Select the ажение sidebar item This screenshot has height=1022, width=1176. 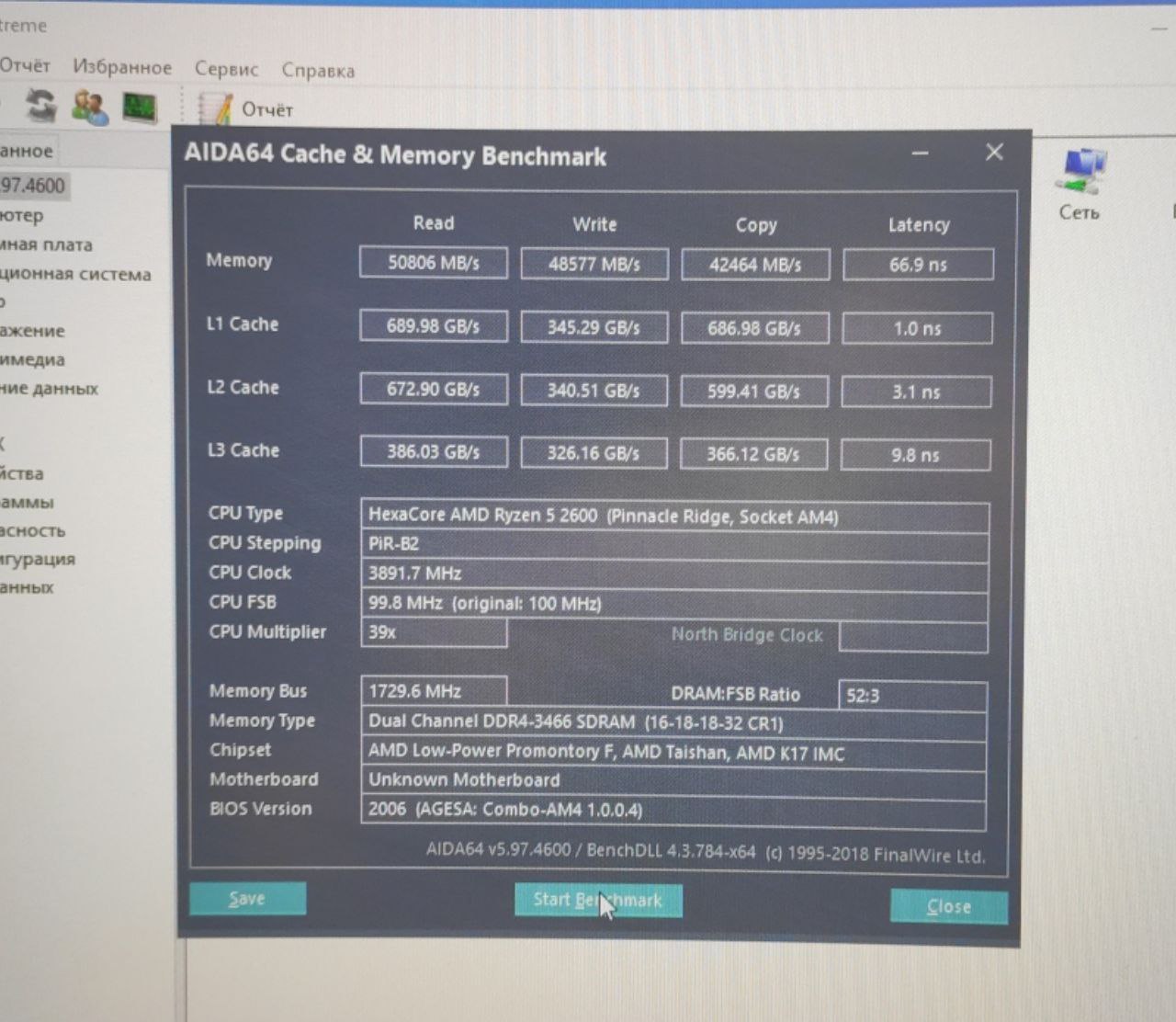click(x=32, y=331)
